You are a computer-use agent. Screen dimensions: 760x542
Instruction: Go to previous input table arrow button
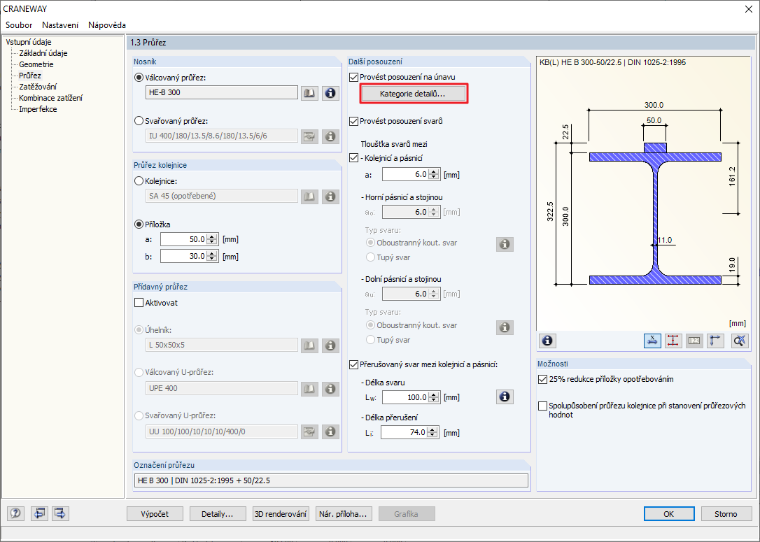click(39, 513)
